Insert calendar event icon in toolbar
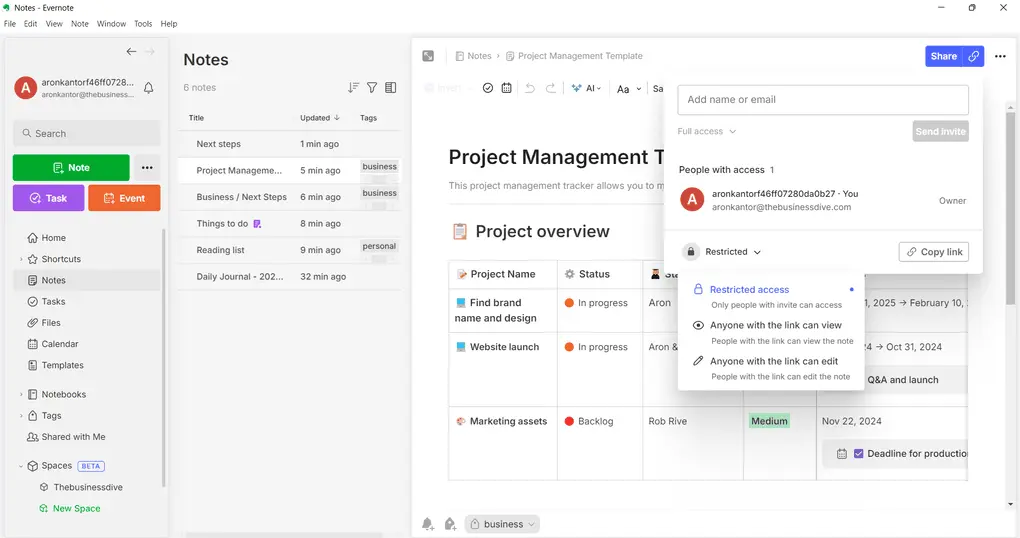Image resolution: width=1020 pixels, height=538 pixels. point(506,88)
